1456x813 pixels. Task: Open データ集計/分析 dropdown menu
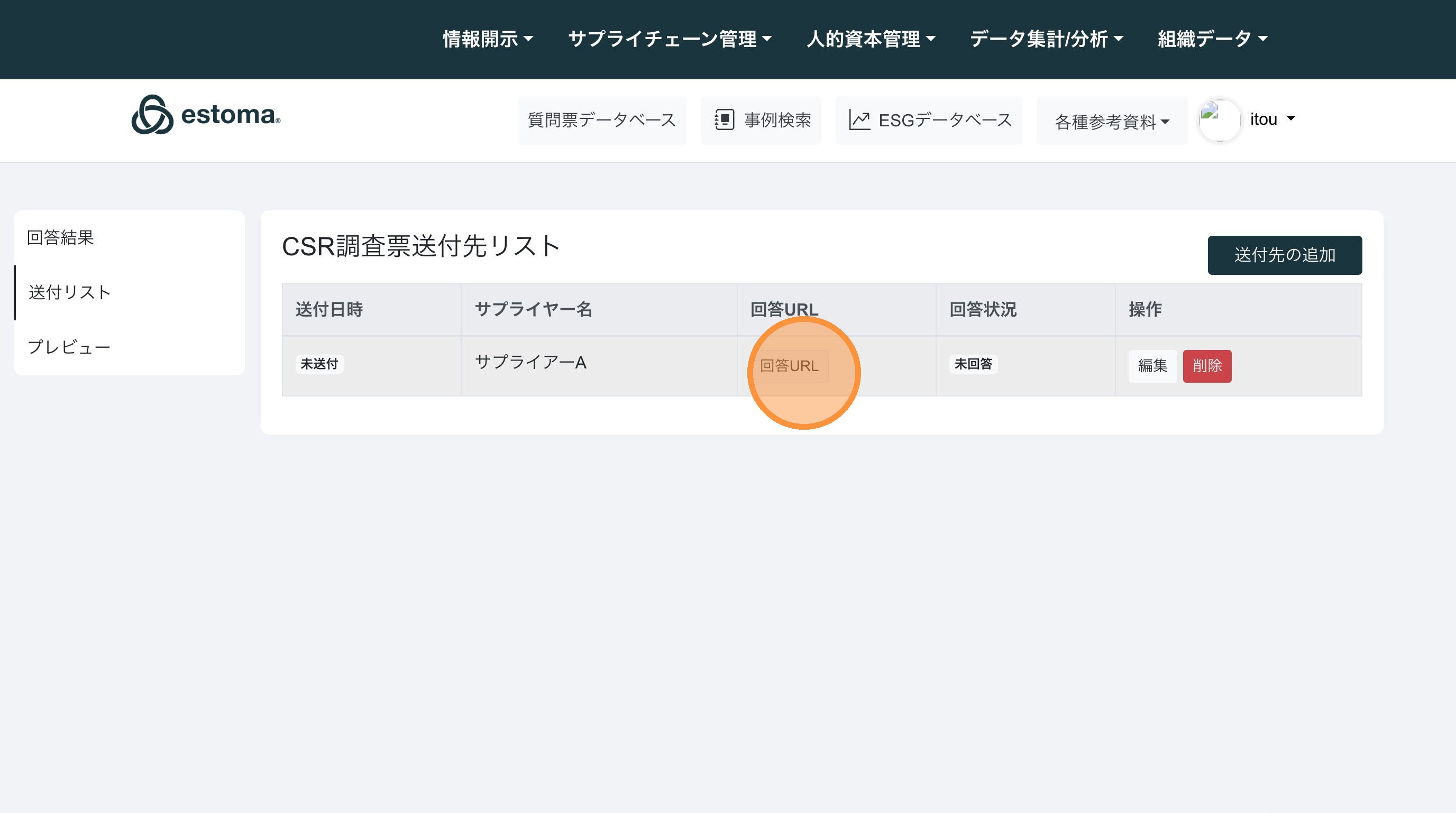tap(1046, 39)
